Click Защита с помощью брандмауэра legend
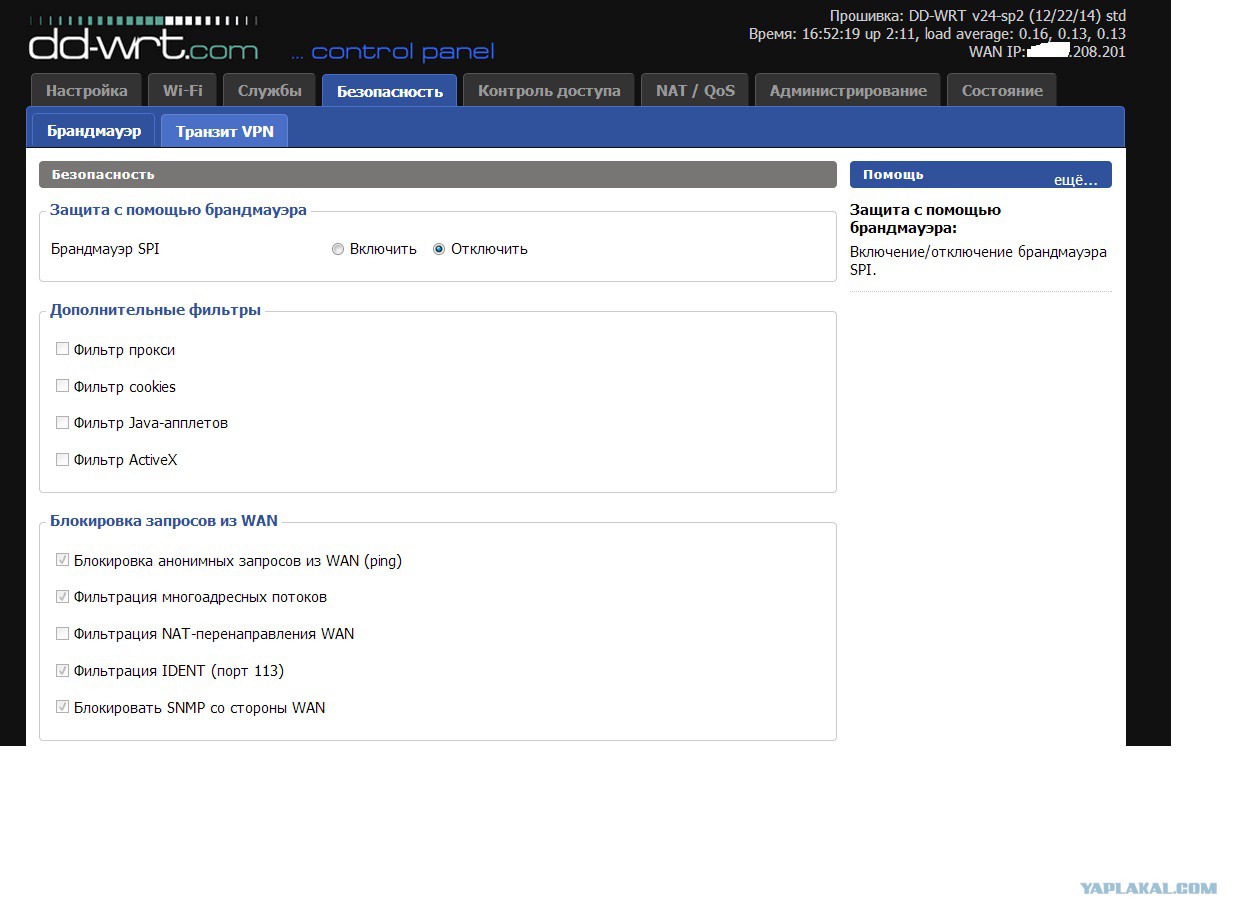 (x=178, y=210)
